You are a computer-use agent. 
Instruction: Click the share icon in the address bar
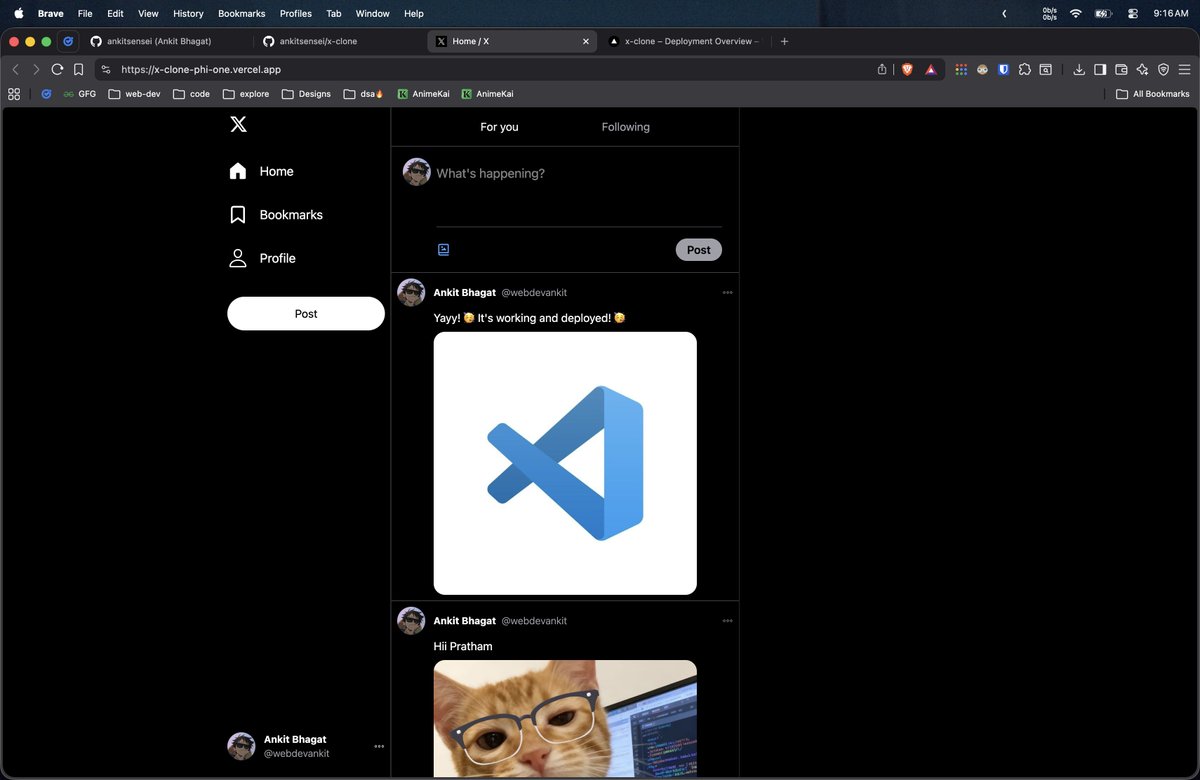882,70
